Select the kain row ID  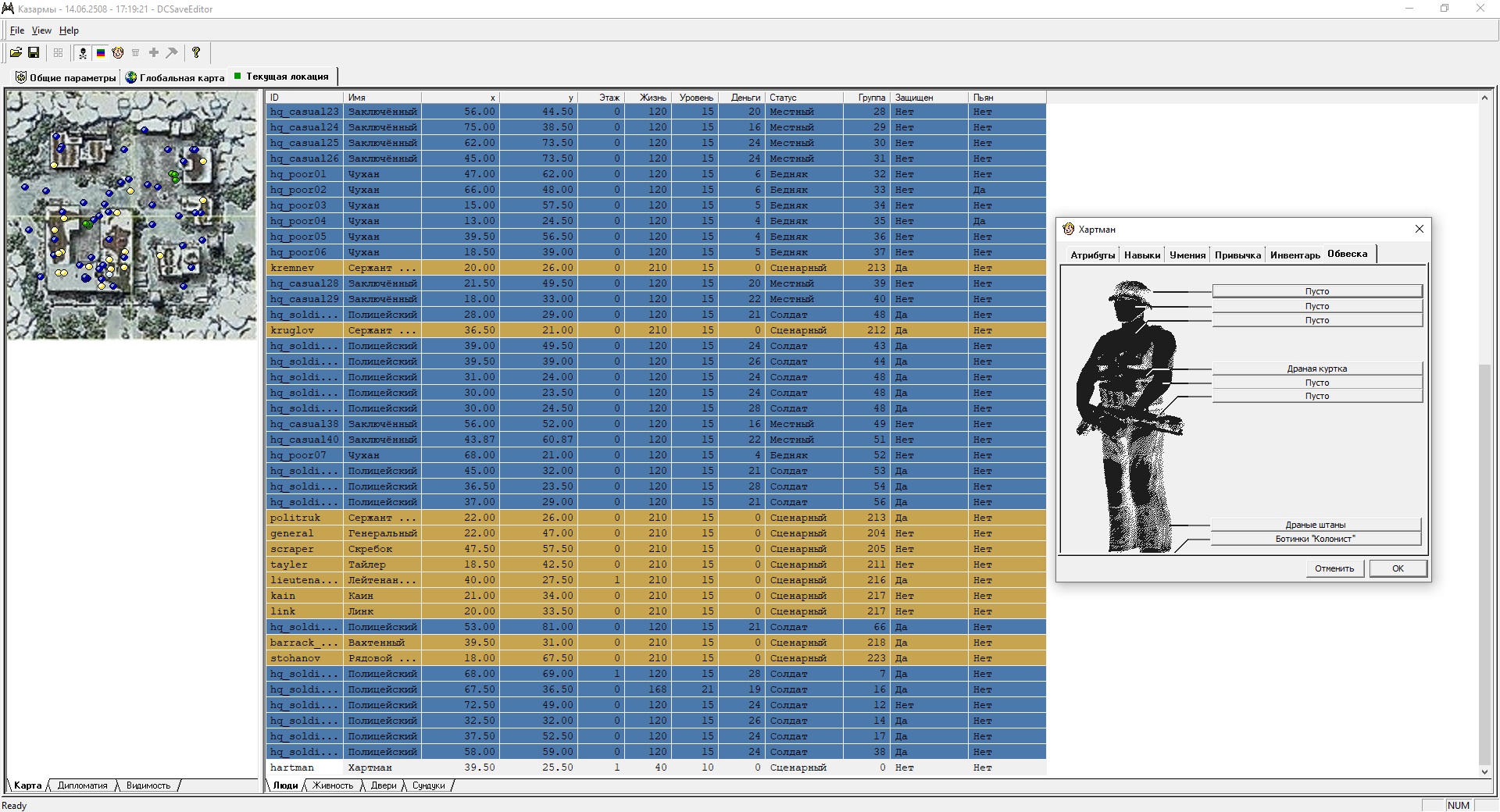[305, 596]
